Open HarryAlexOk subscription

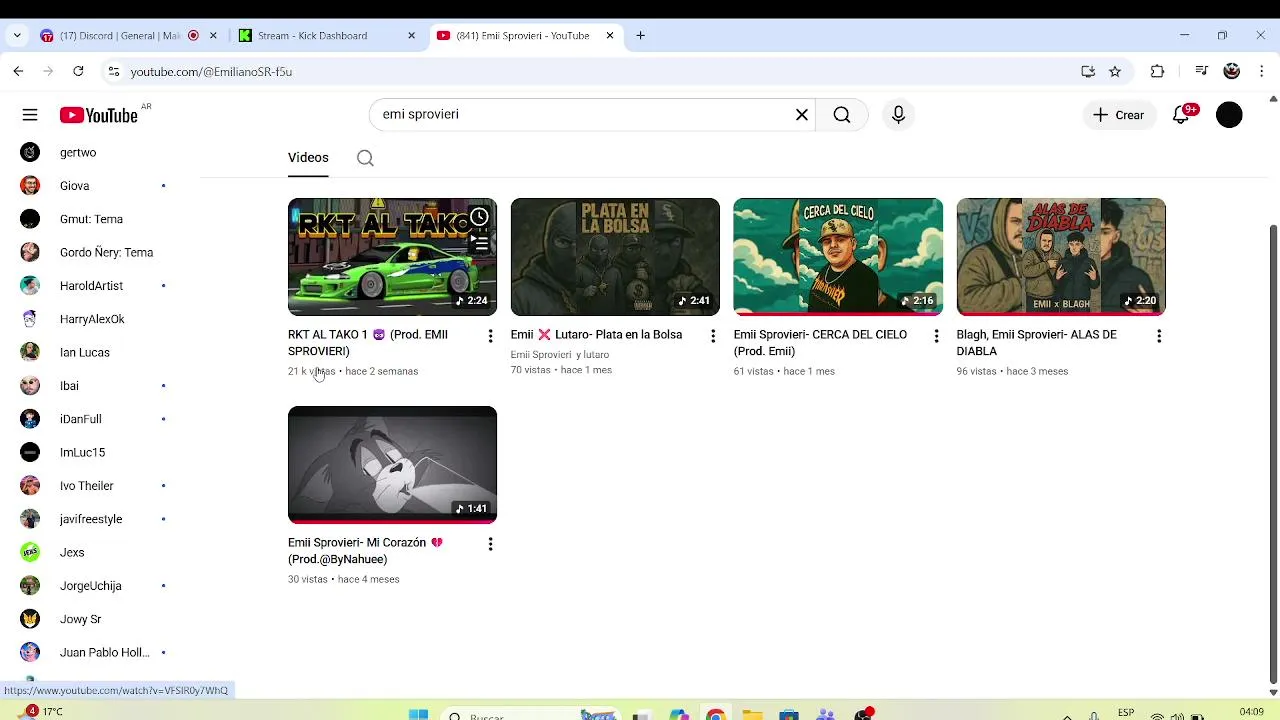coord(92,319)
